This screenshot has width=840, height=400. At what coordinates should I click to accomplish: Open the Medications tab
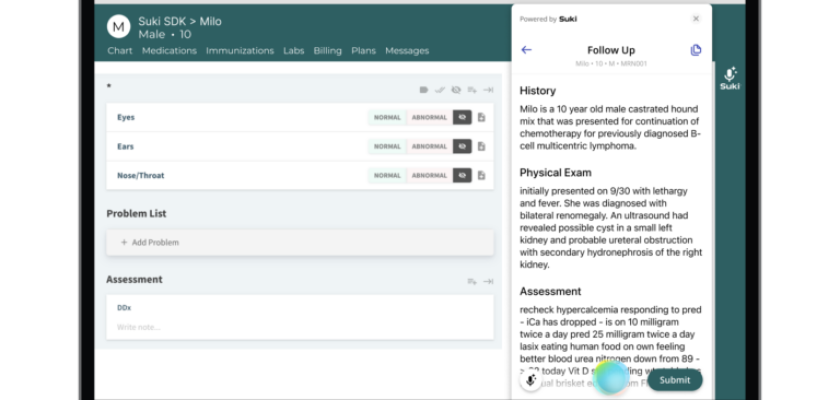(169, 51)
